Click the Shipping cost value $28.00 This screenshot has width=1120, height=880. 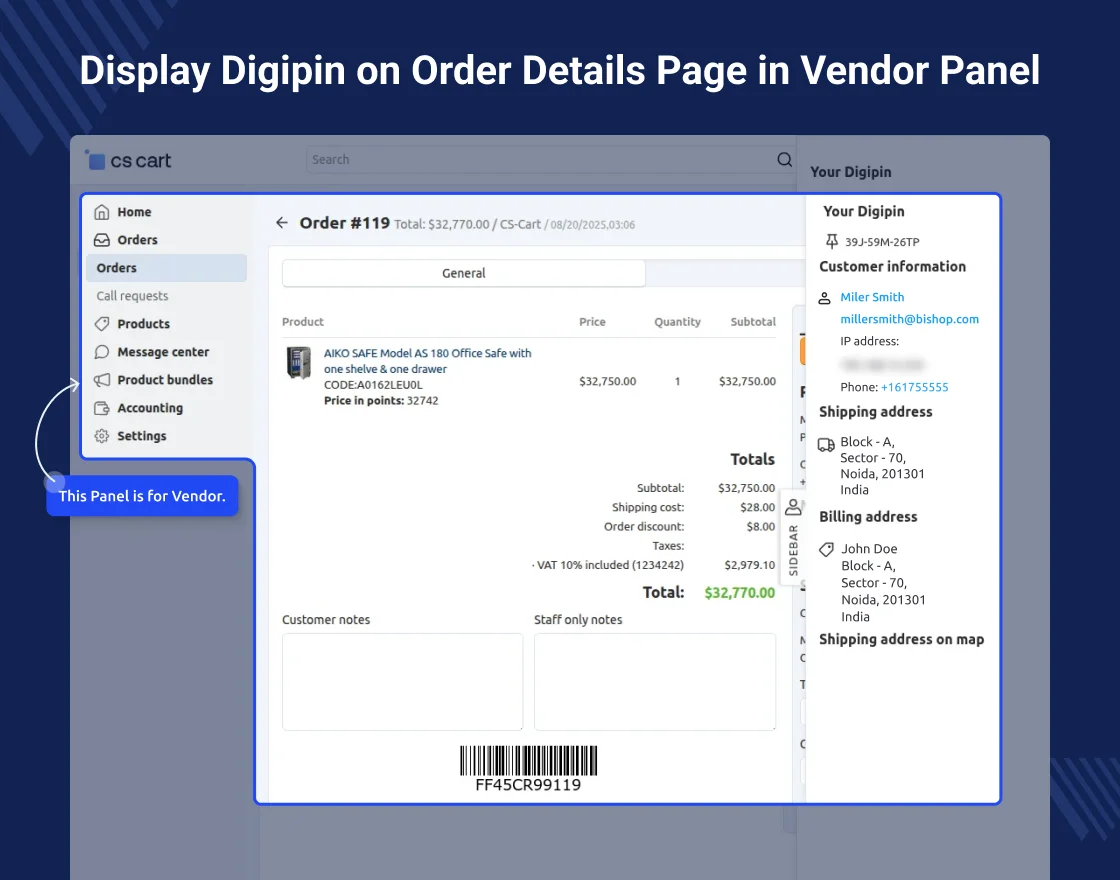(x=757, y=507)
